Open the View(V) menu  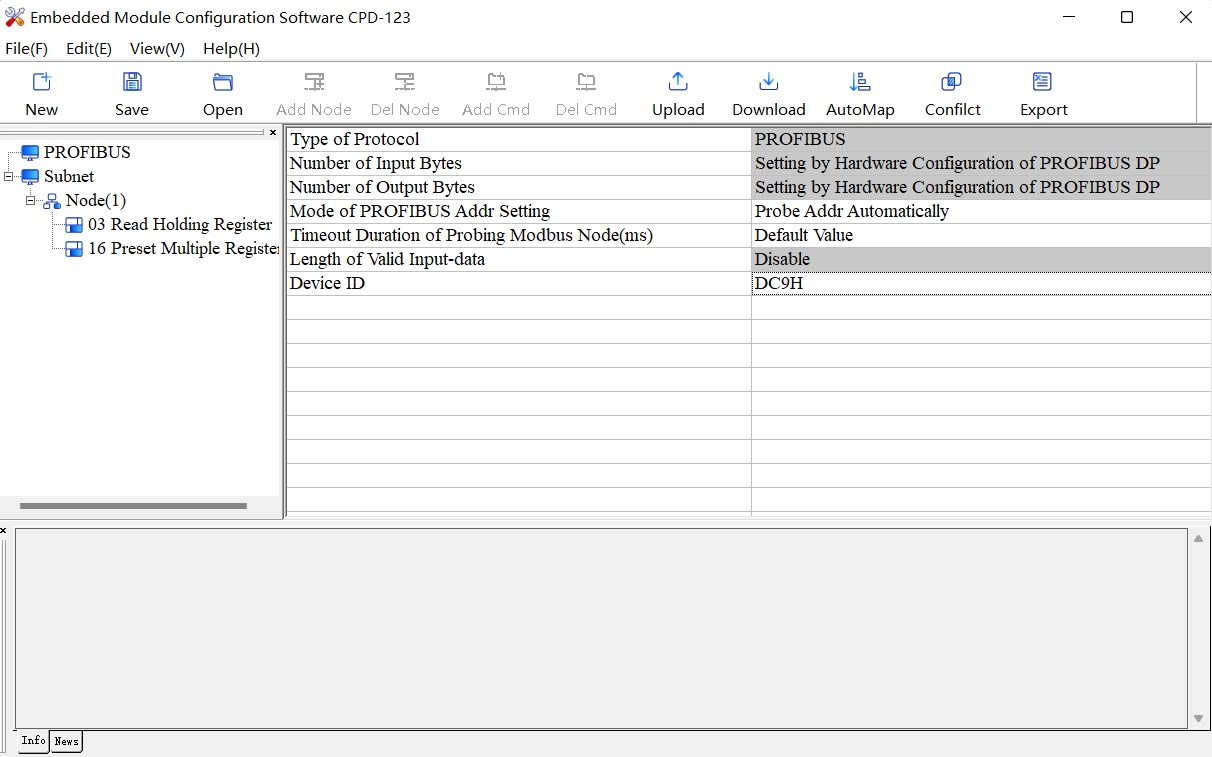point(157,48)
